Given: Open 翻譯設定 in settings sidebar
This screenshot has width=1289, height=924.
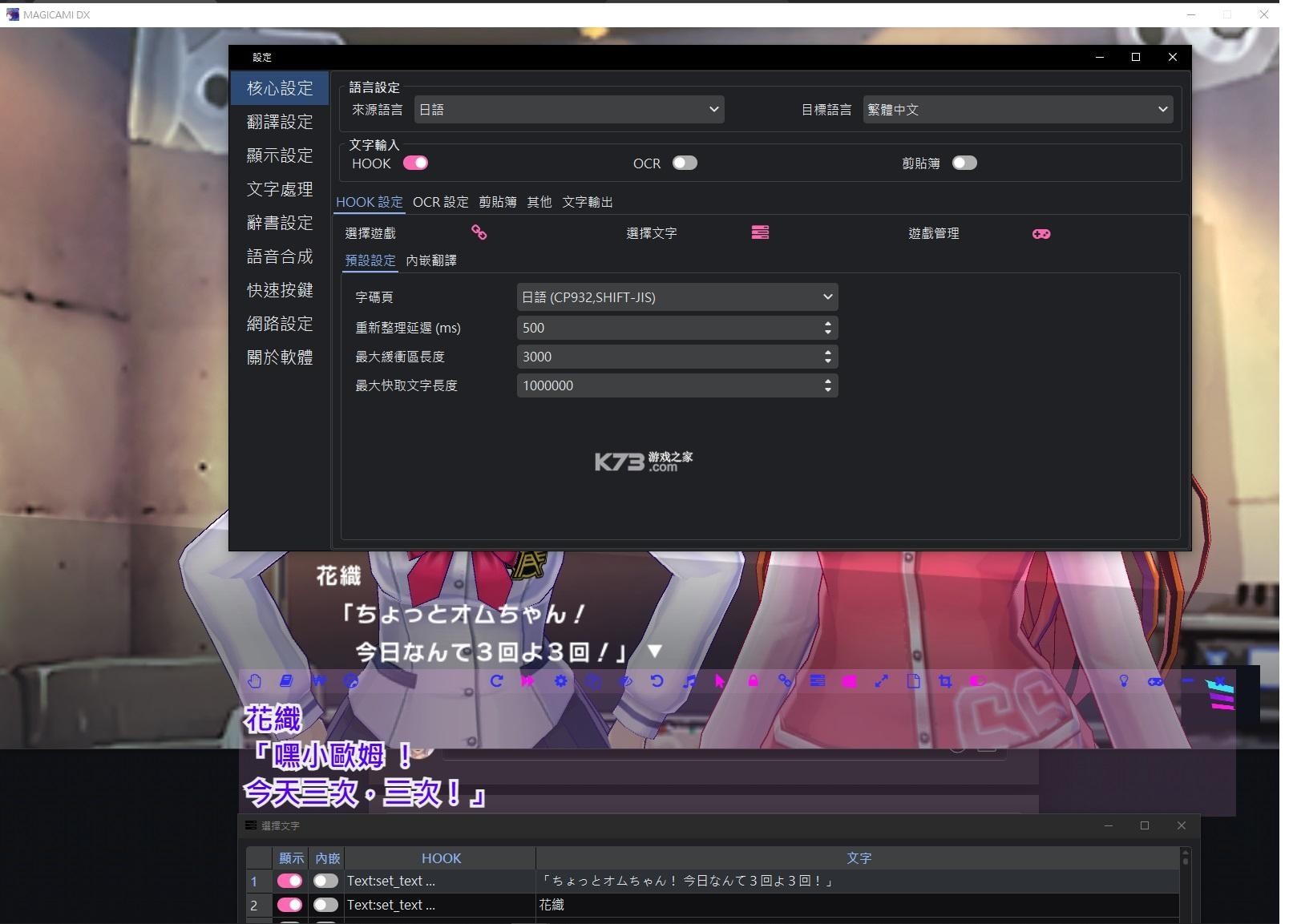Looking at the screenshot, I should coord(280,122).
